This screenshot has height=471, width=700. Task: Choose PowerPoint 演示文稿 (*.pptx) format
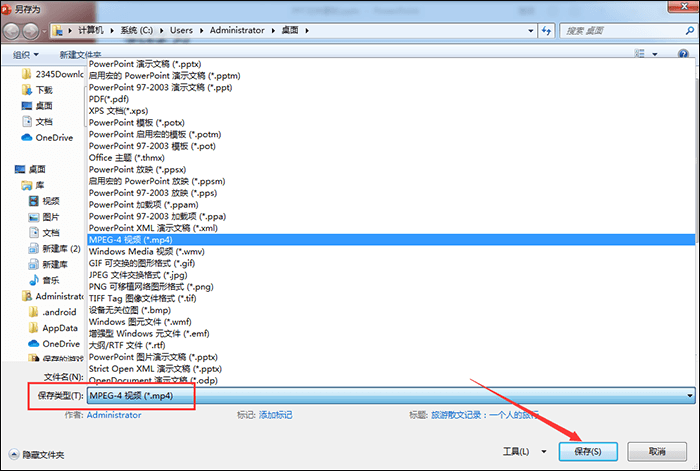point(391,64)
